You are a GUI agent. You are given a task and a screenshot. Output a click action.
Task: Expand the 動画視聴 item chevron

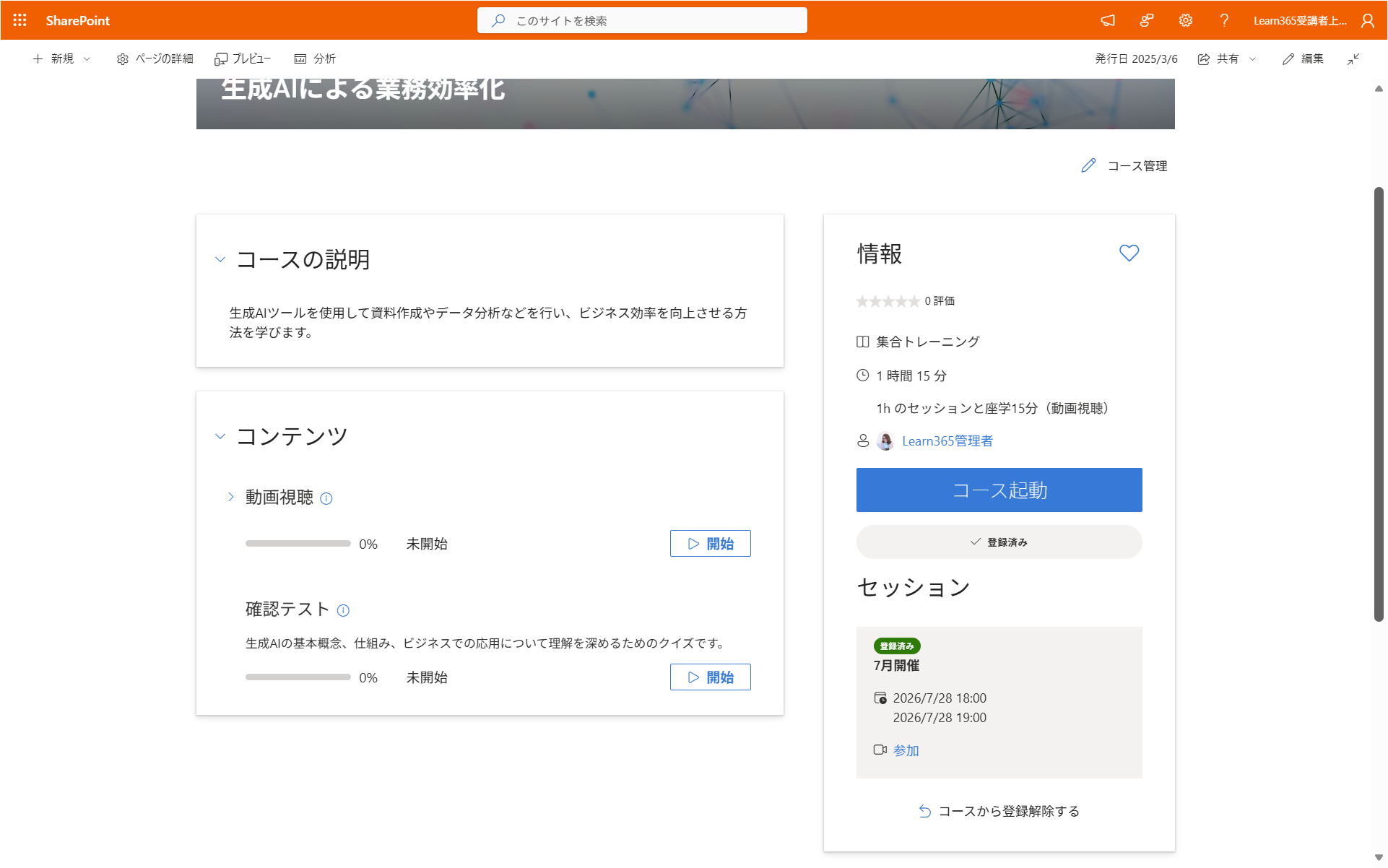[x=230, y=497]
